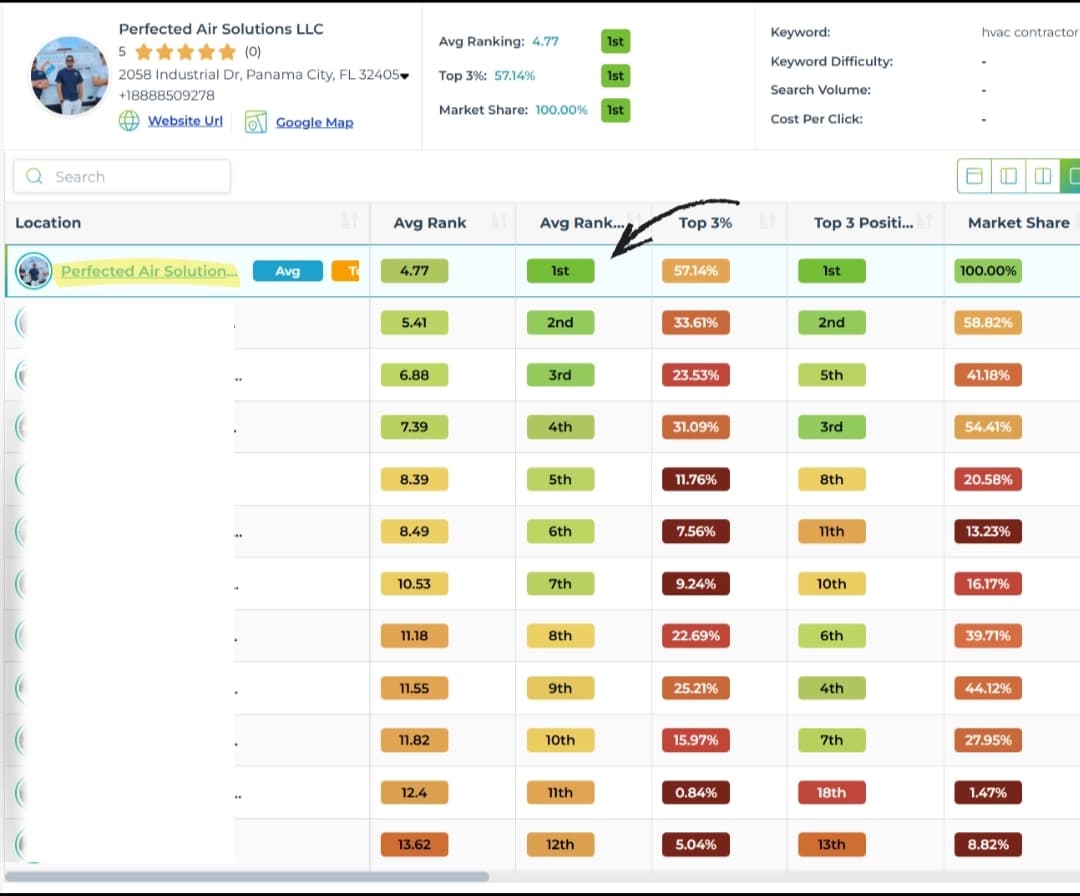Screen dimensions: 1080x896
Task: Click the search magnifying glass icon
Action: [x=33, y=176]
